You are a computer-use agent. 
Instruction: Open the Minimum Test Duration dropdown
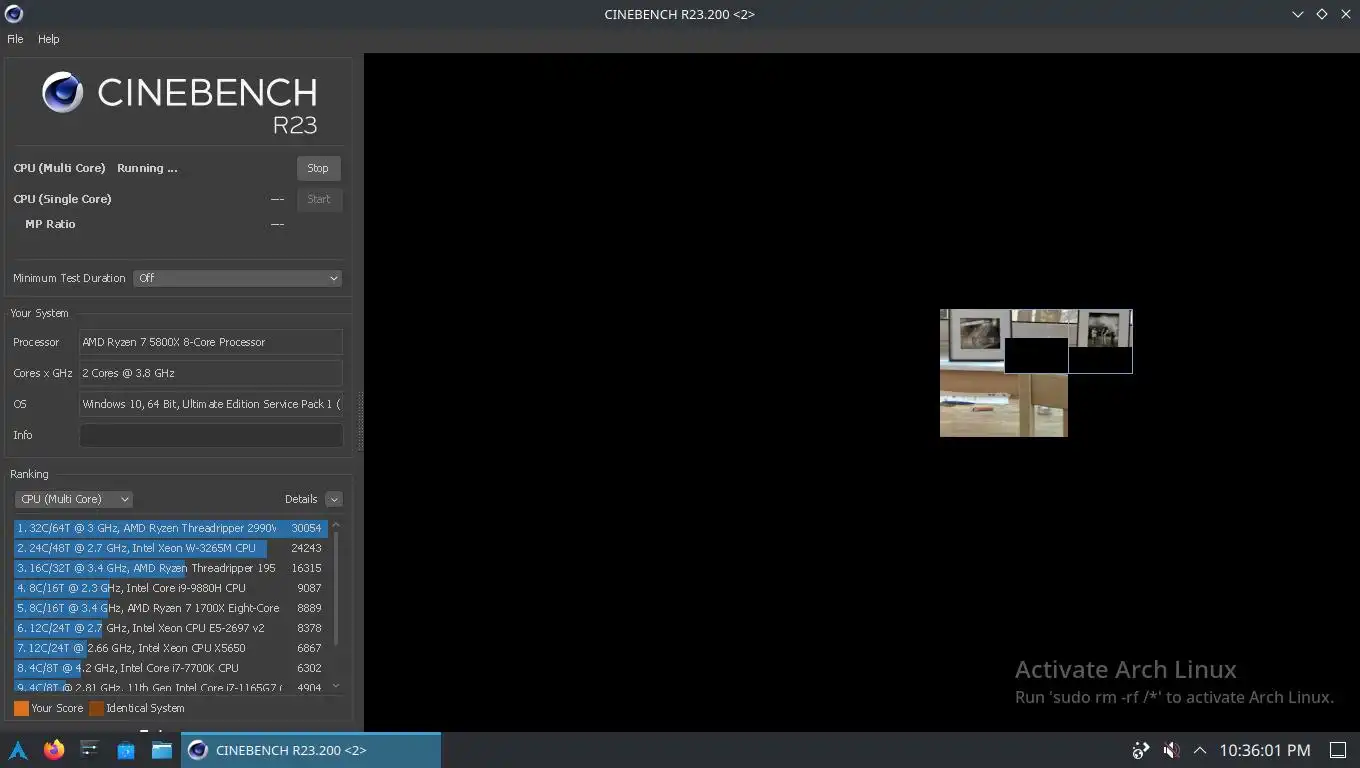237,278
